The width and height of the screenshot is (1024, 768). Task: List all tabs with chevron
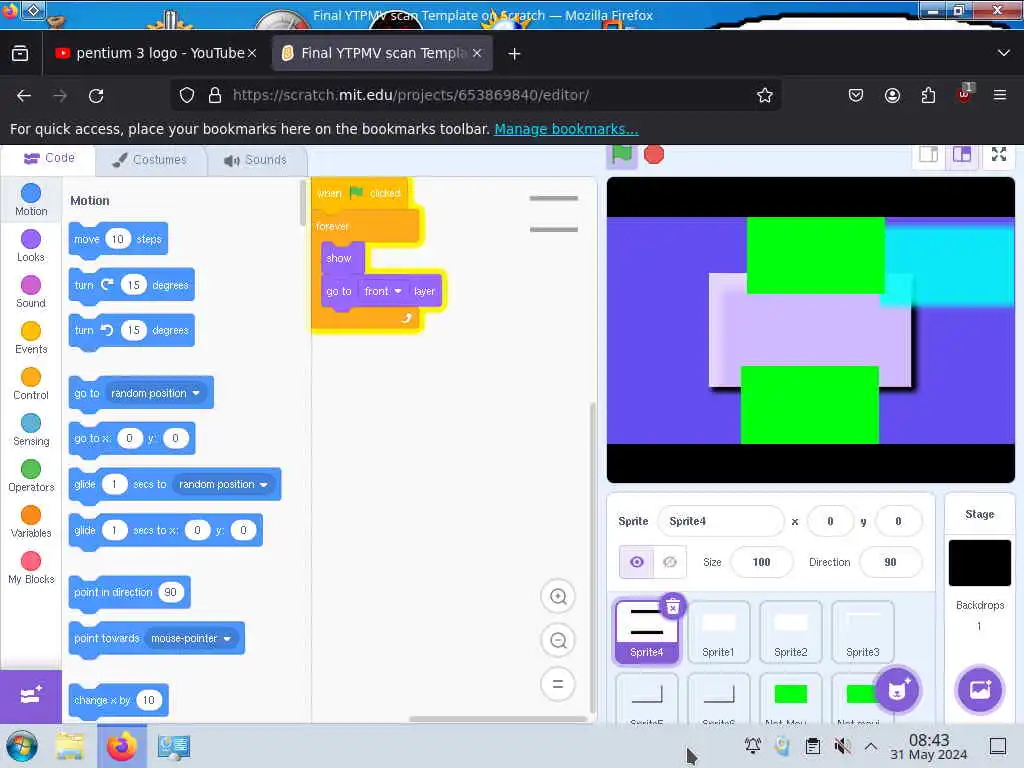(1004, 54)
